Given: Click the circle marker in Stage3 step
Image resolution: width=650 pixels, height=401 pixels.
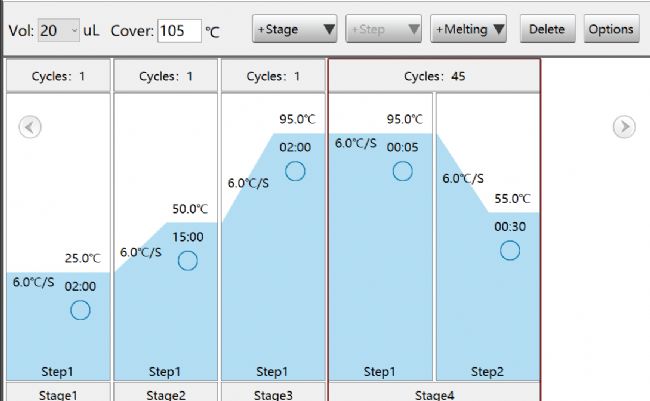Looking at the screenshot, I should 295,171.
